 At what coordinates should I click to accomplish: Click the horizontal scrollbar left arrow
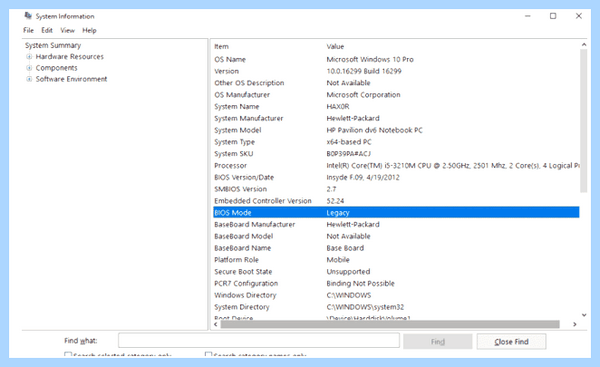tap(216, 324)
